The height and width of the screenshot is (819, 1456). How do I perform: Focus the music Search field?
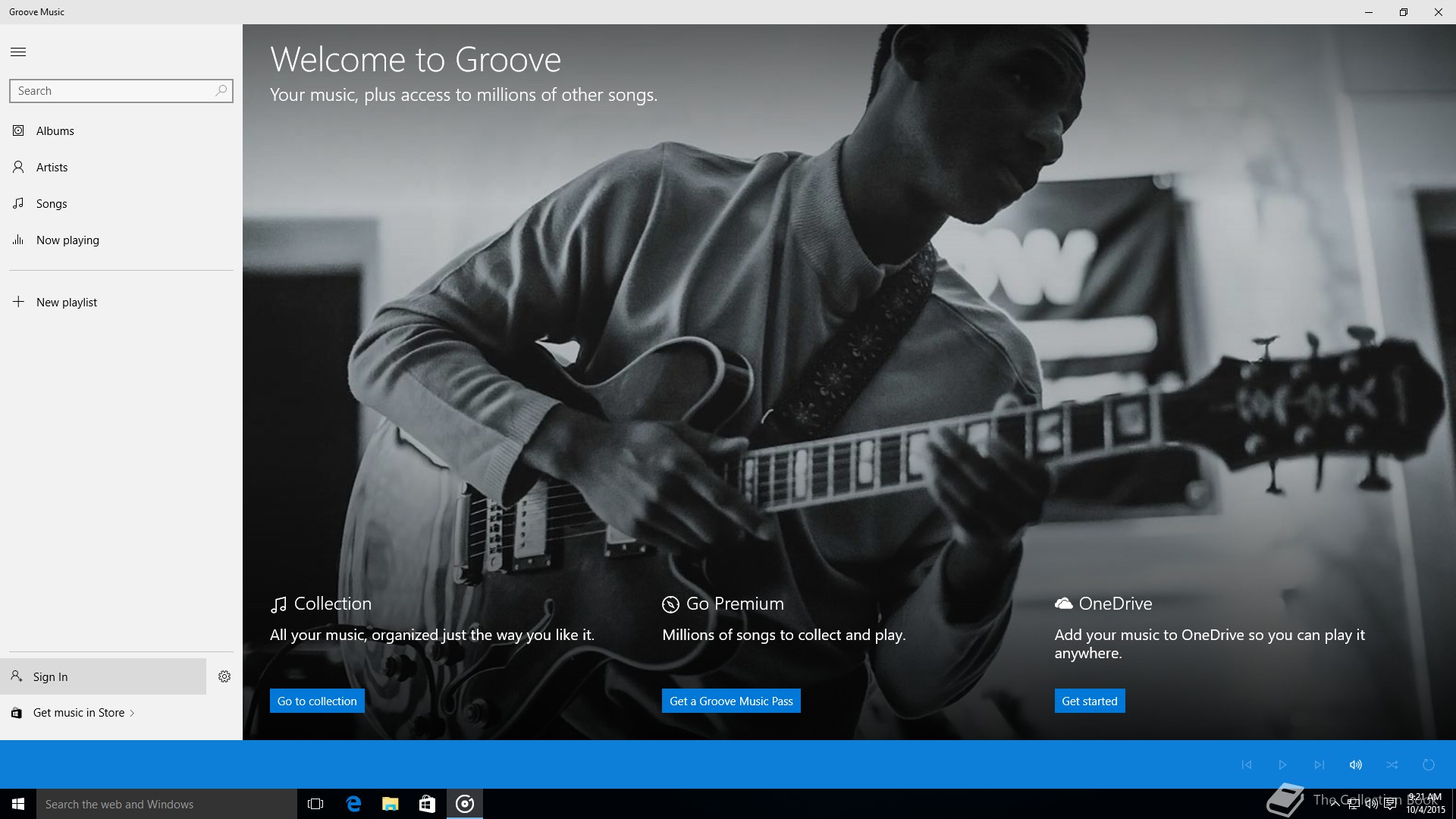(121, 90)
